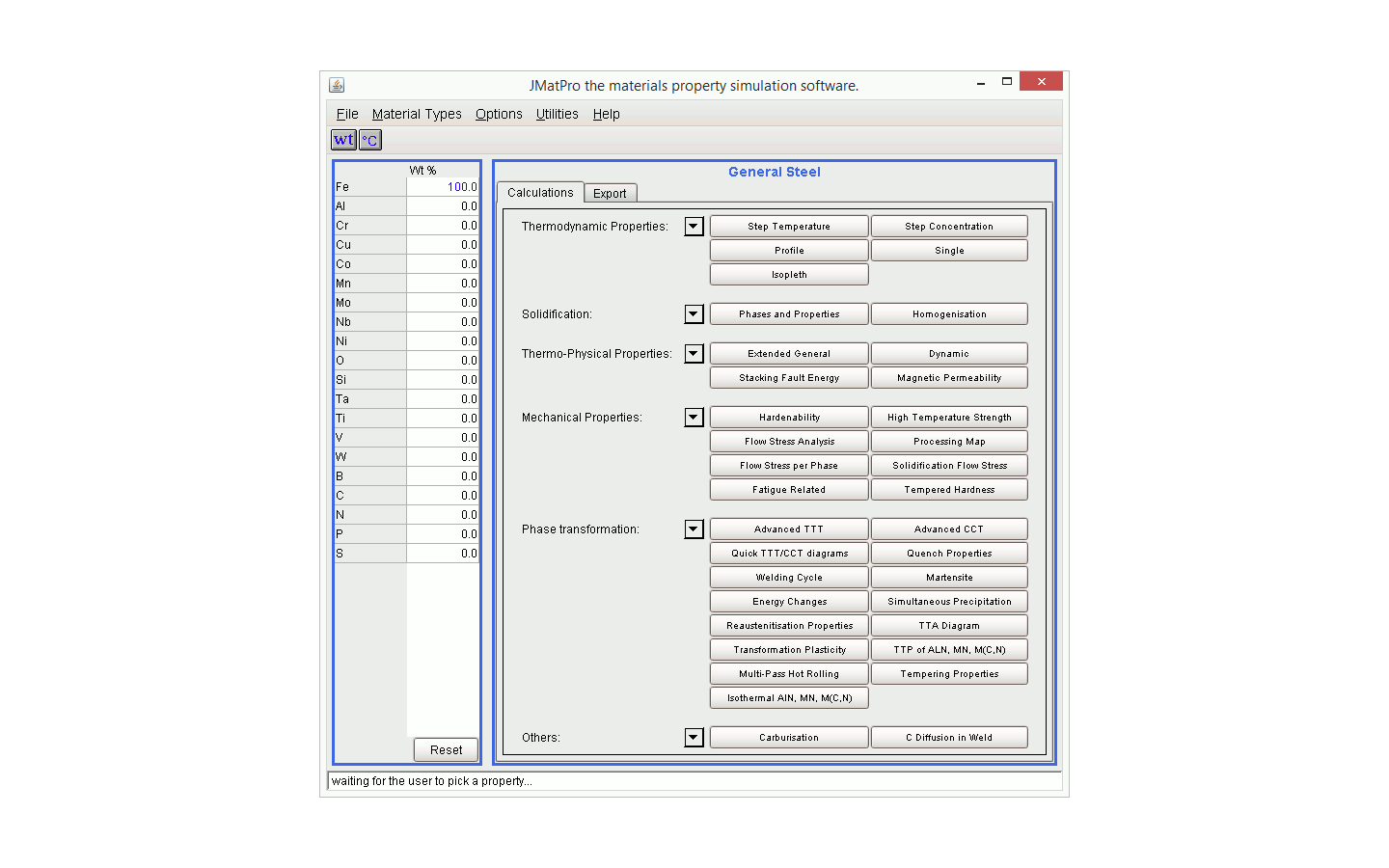
Task: Open Flow Stress Analysis
Action: pos(789,442)
